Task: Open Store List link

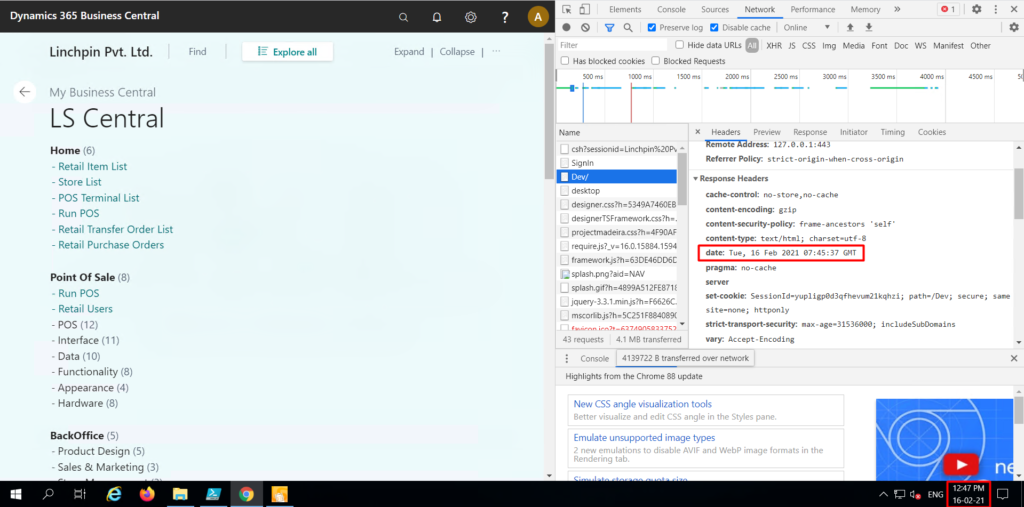Action: pos(80,182)
